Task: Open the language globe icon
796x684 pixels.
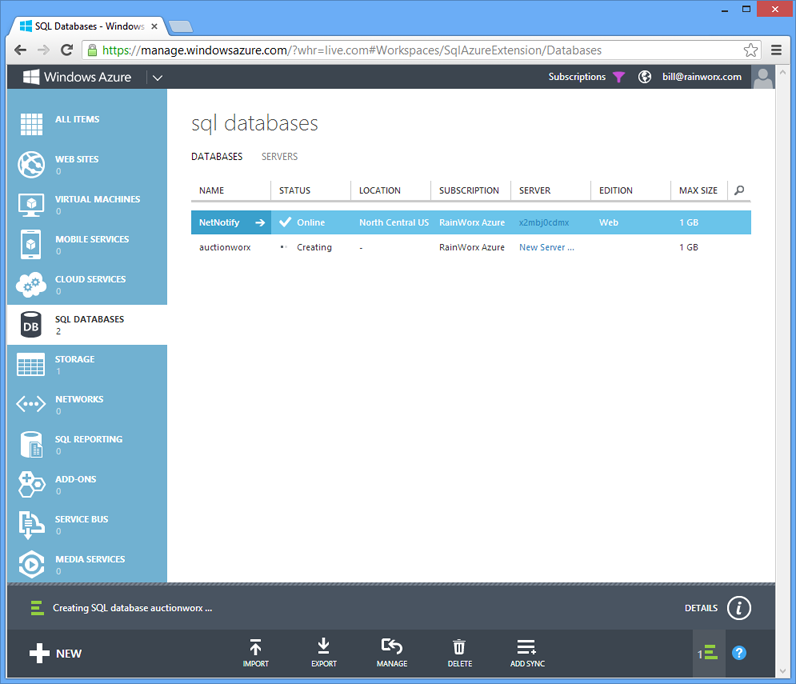Action: pyautogui.click(x=644, y=77)
